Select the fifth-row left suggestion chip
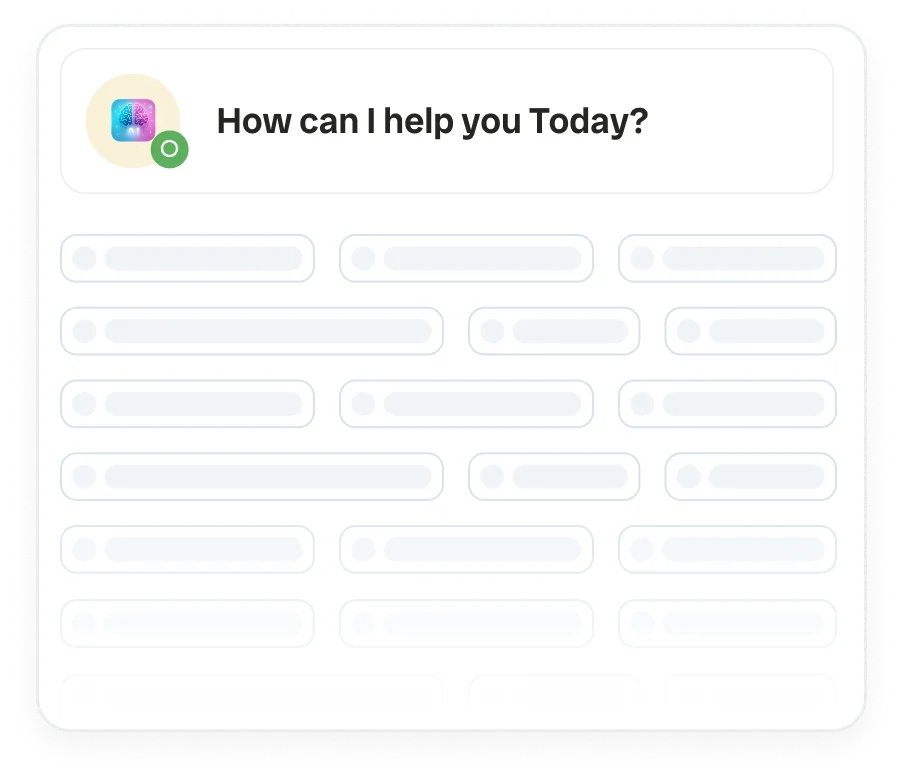The image size is (903, 780). click(x=187, y=550)
